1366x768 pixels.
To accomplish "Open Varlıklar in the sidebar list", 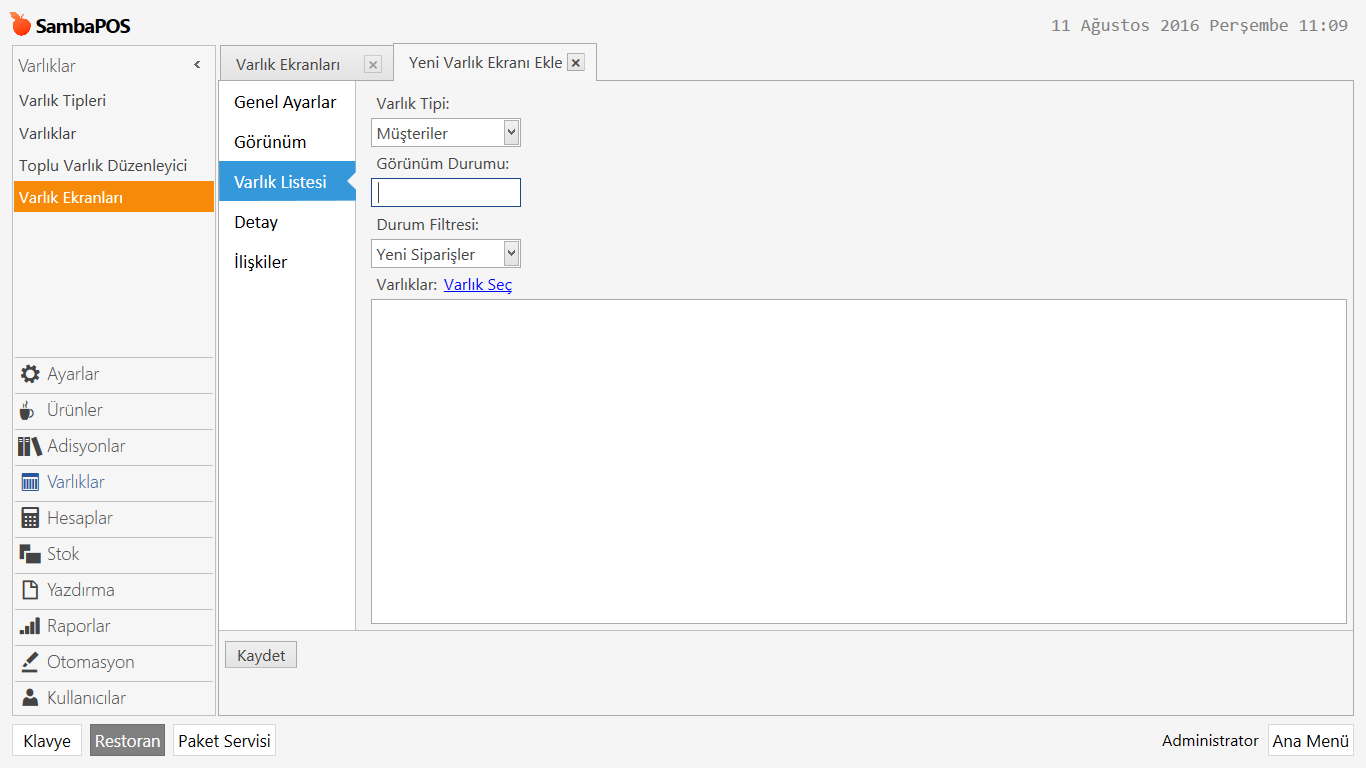I will [114, 133].
